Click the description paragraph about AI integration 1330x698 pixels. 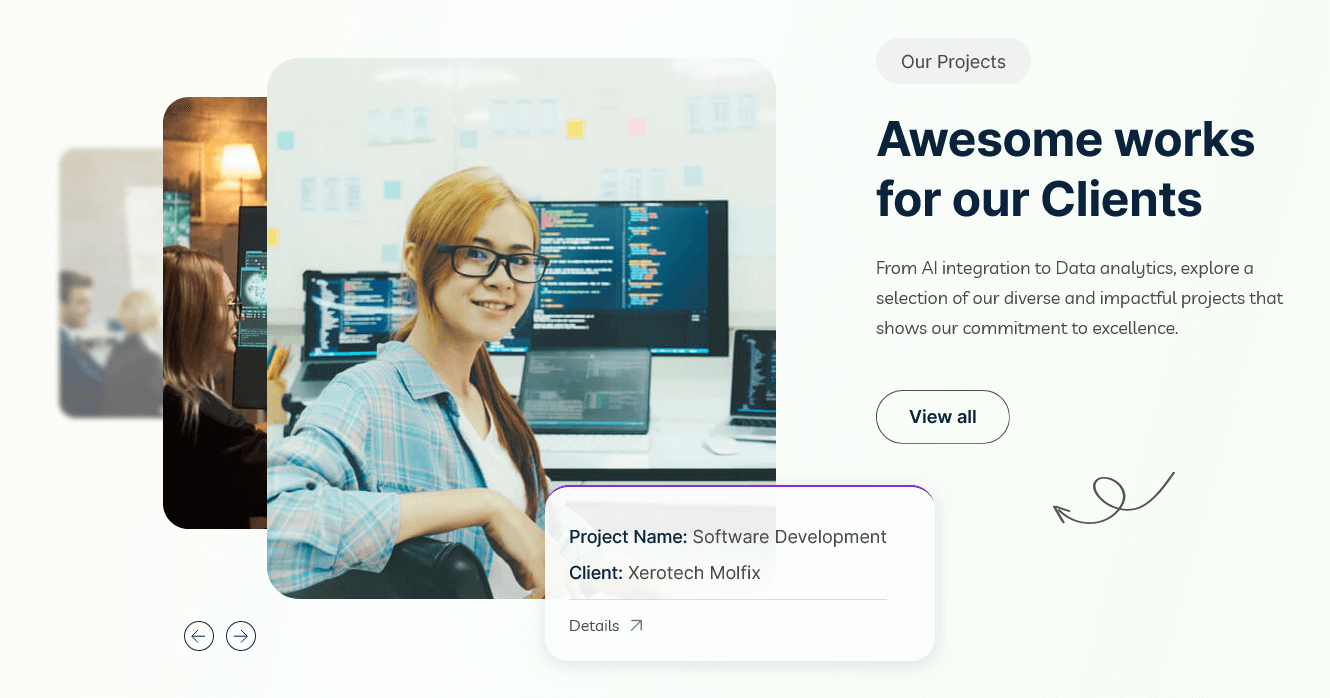point(1079,297)
